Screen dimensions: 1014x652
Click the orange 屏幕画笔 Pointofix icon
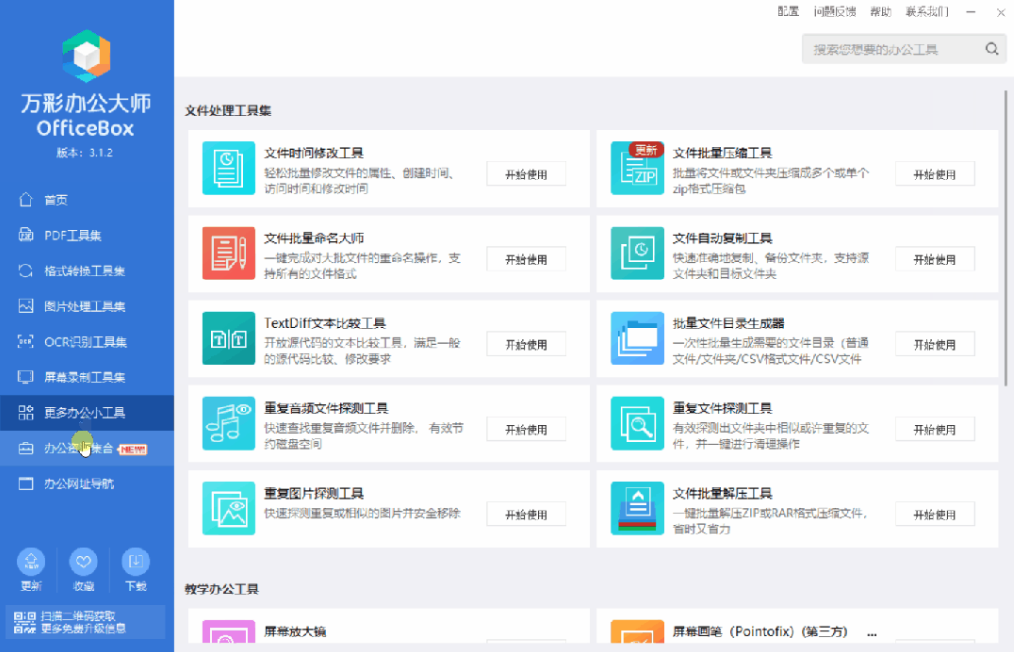(x=637, y=631)
